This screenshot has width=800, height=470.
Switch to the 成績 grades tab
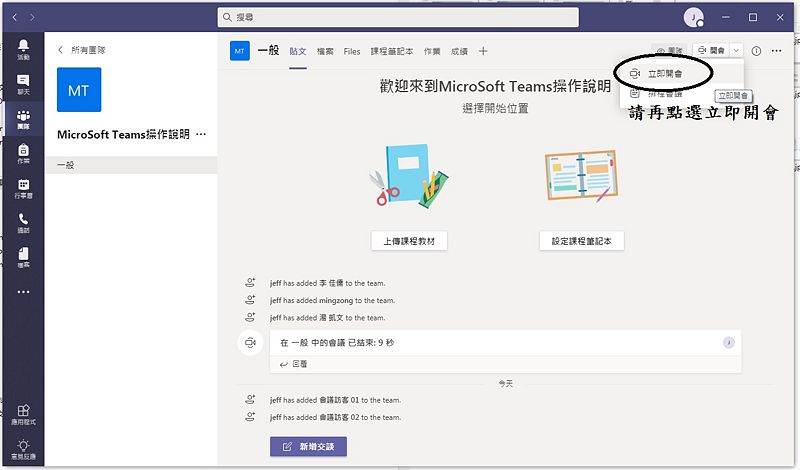tap(459, 52)
